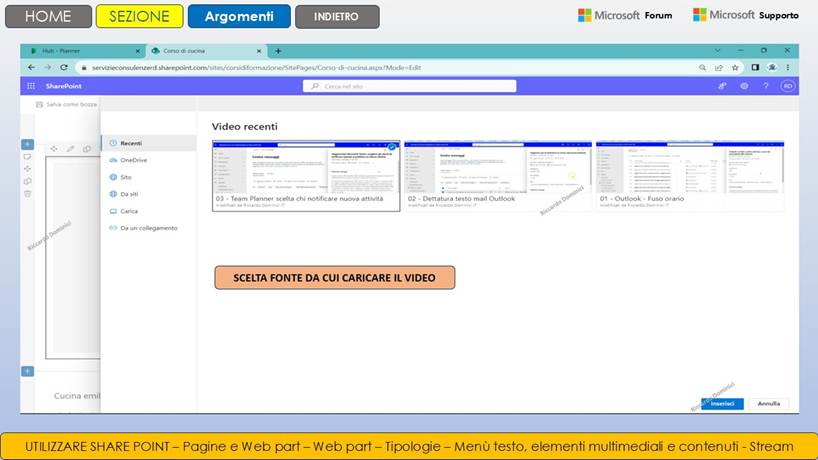Add section with upper plus button
This screenshot has height=460, width=818.
[28, 144]
